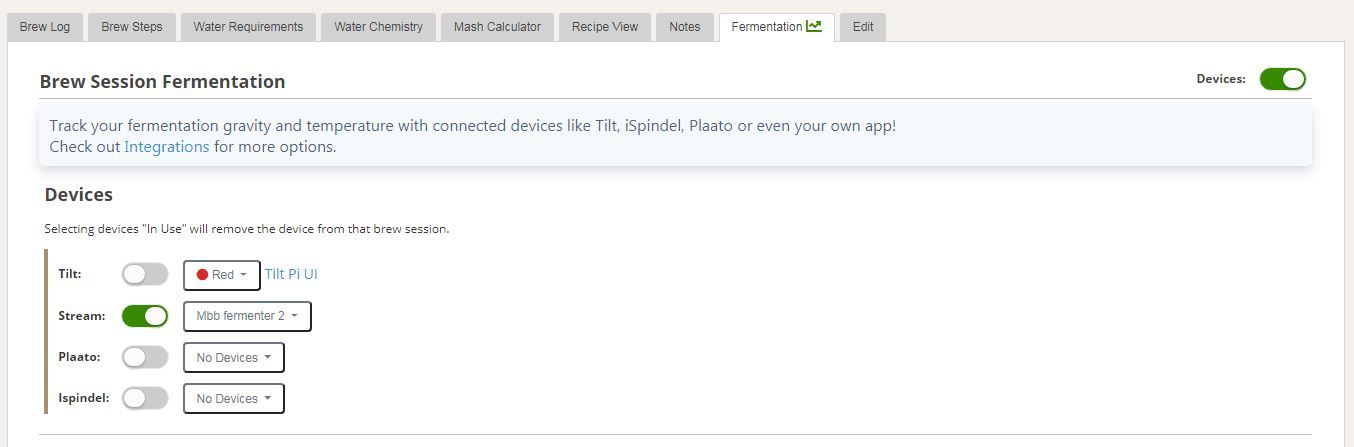
Task: Select the Water Chemistry tab
Action: coord(378,27)
